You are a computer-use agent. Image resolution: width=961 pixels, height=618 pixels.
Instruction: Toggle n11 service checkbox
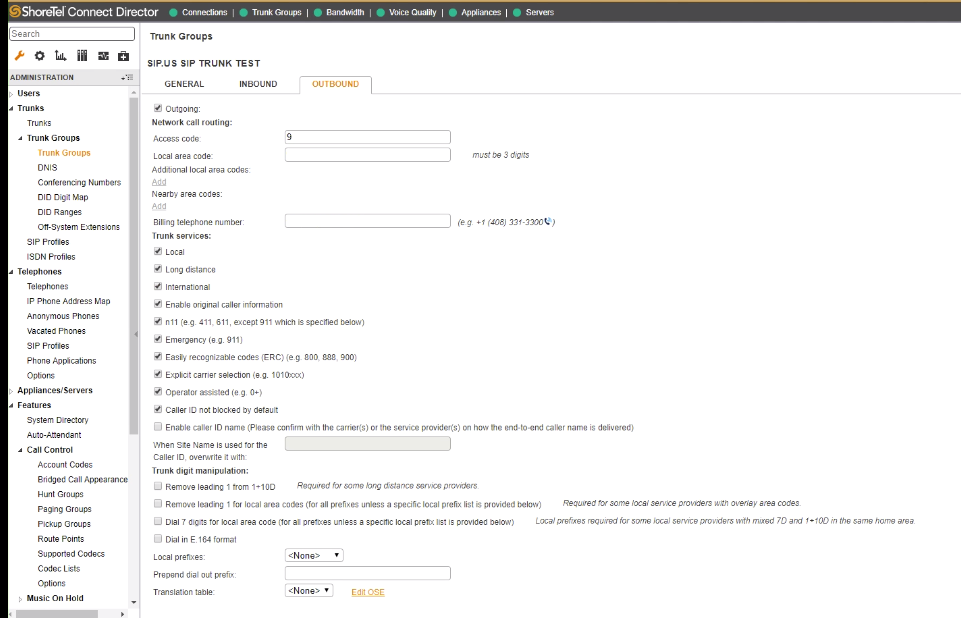[158, 321]
